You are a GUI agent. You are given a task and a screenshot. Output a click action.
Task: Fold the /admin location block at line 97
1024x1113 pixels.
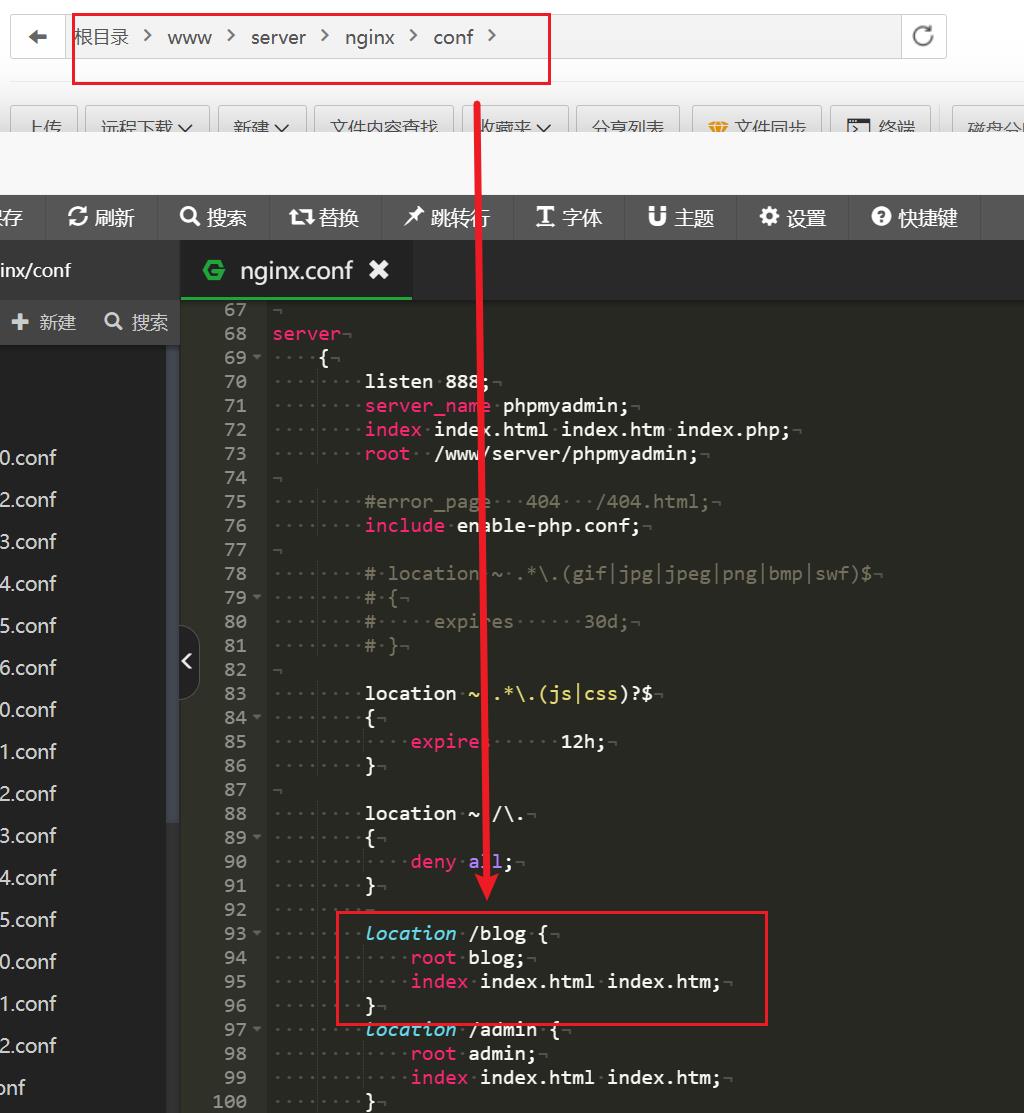(x=257, y=1029)
